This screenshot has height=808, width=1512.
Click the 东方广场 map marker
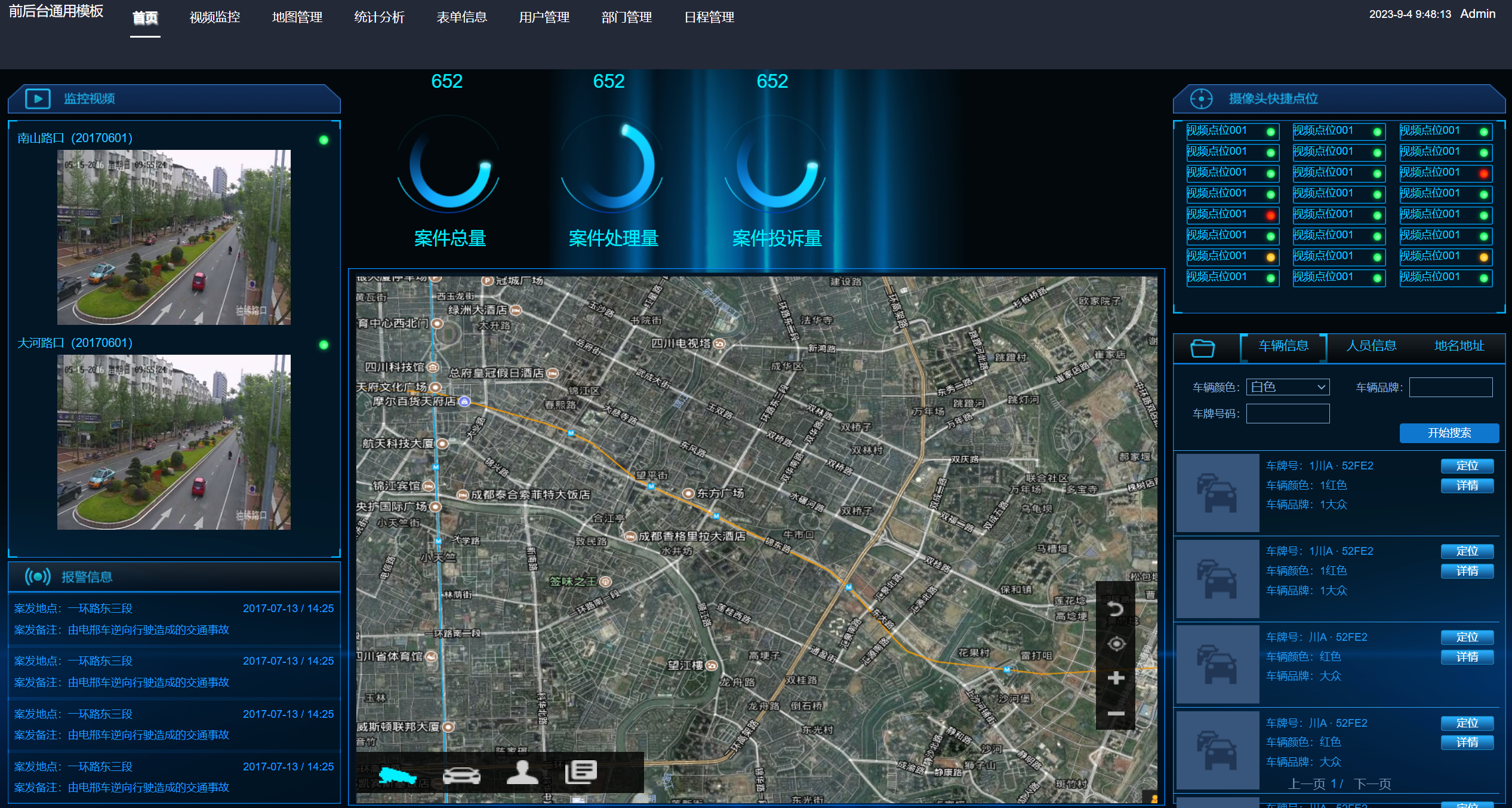click(688, 493)
